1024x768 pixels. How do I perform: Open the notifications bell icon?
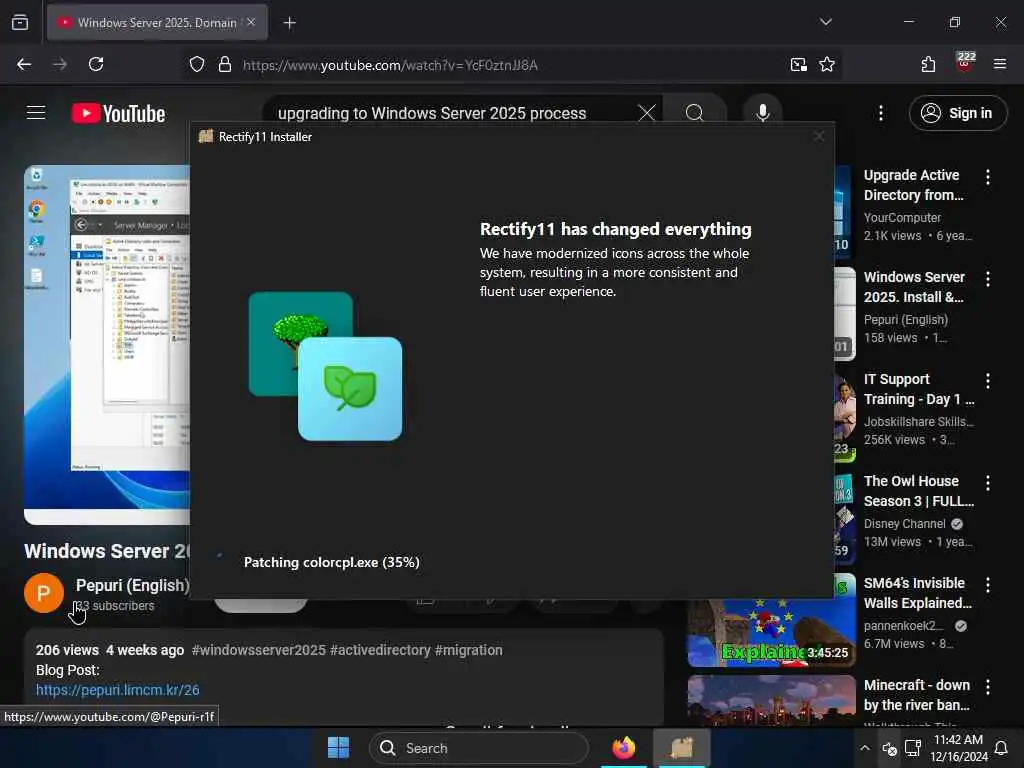pyautogui.click(x=1000, y=748)
